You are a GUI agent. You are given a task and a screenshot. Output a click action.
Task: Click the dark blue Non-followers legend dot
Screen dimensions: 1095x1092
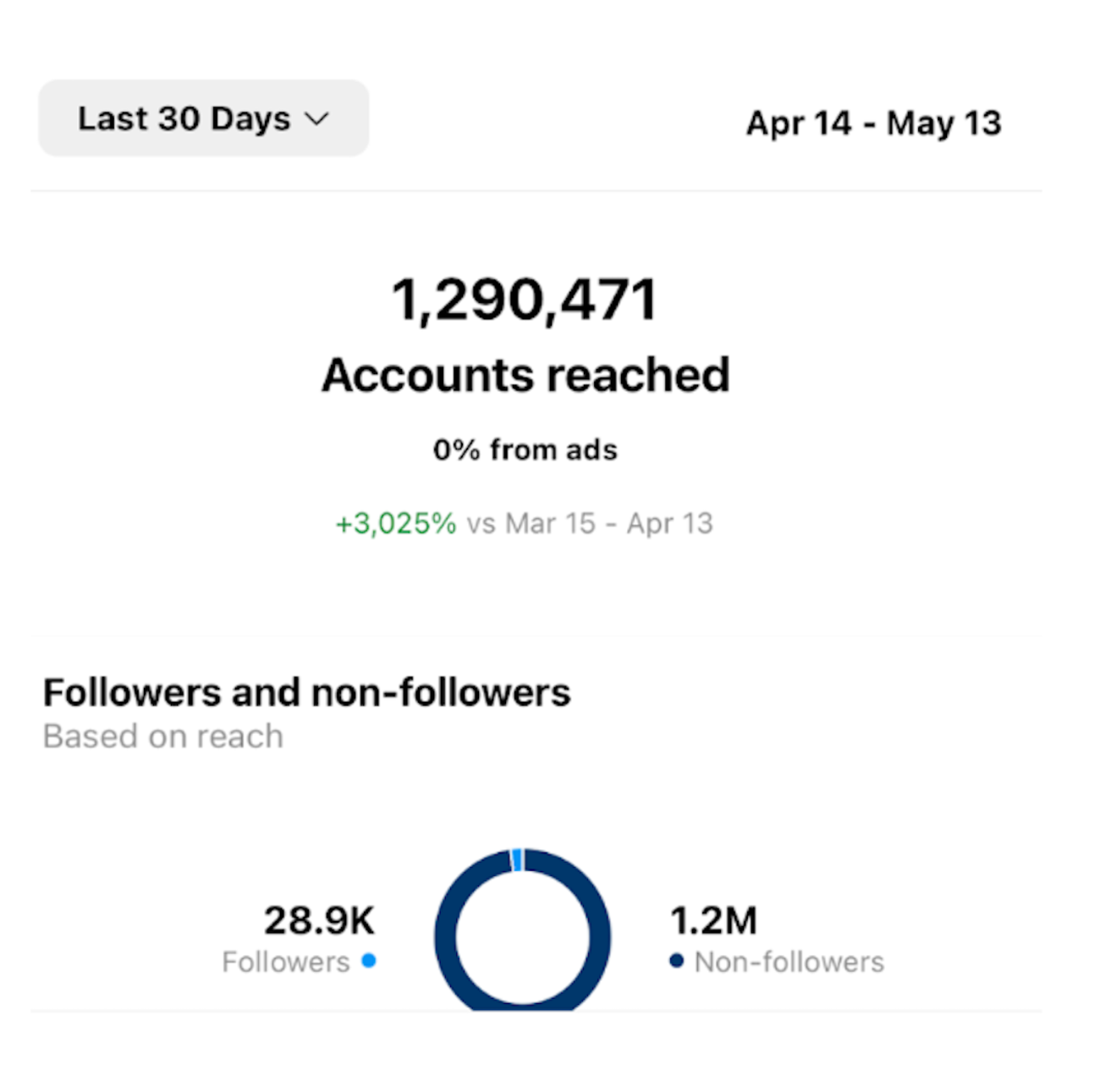coord(676,961)
